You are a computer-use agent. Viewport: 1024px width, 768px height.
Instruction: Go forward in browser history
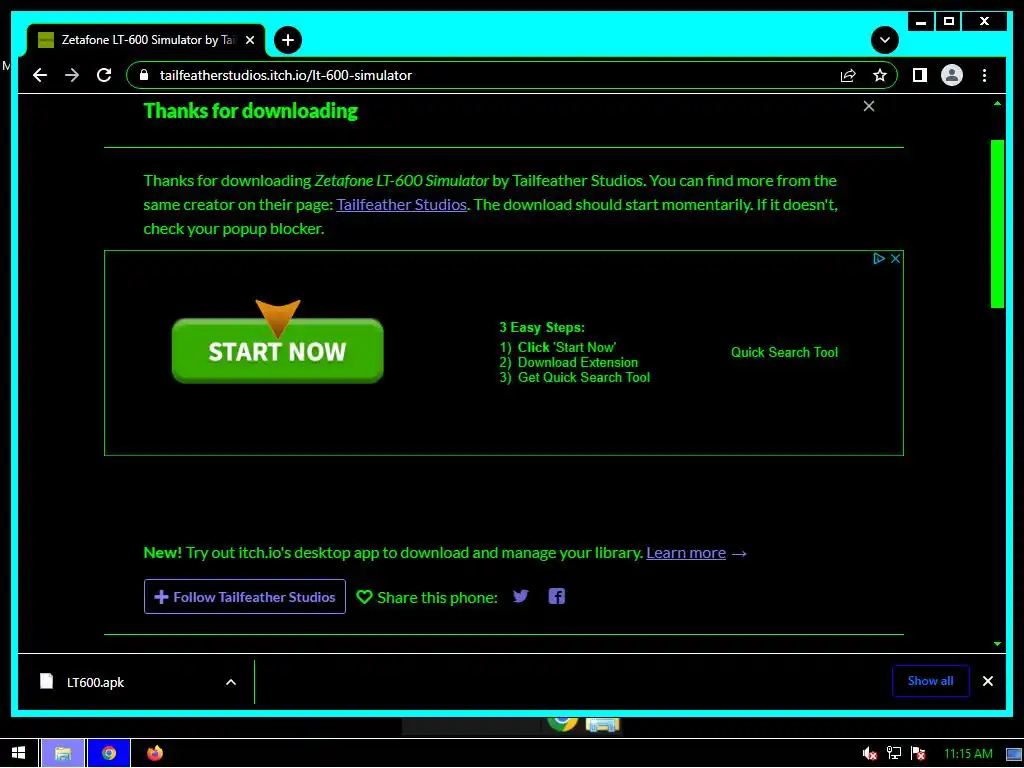(x=72, y=75)
